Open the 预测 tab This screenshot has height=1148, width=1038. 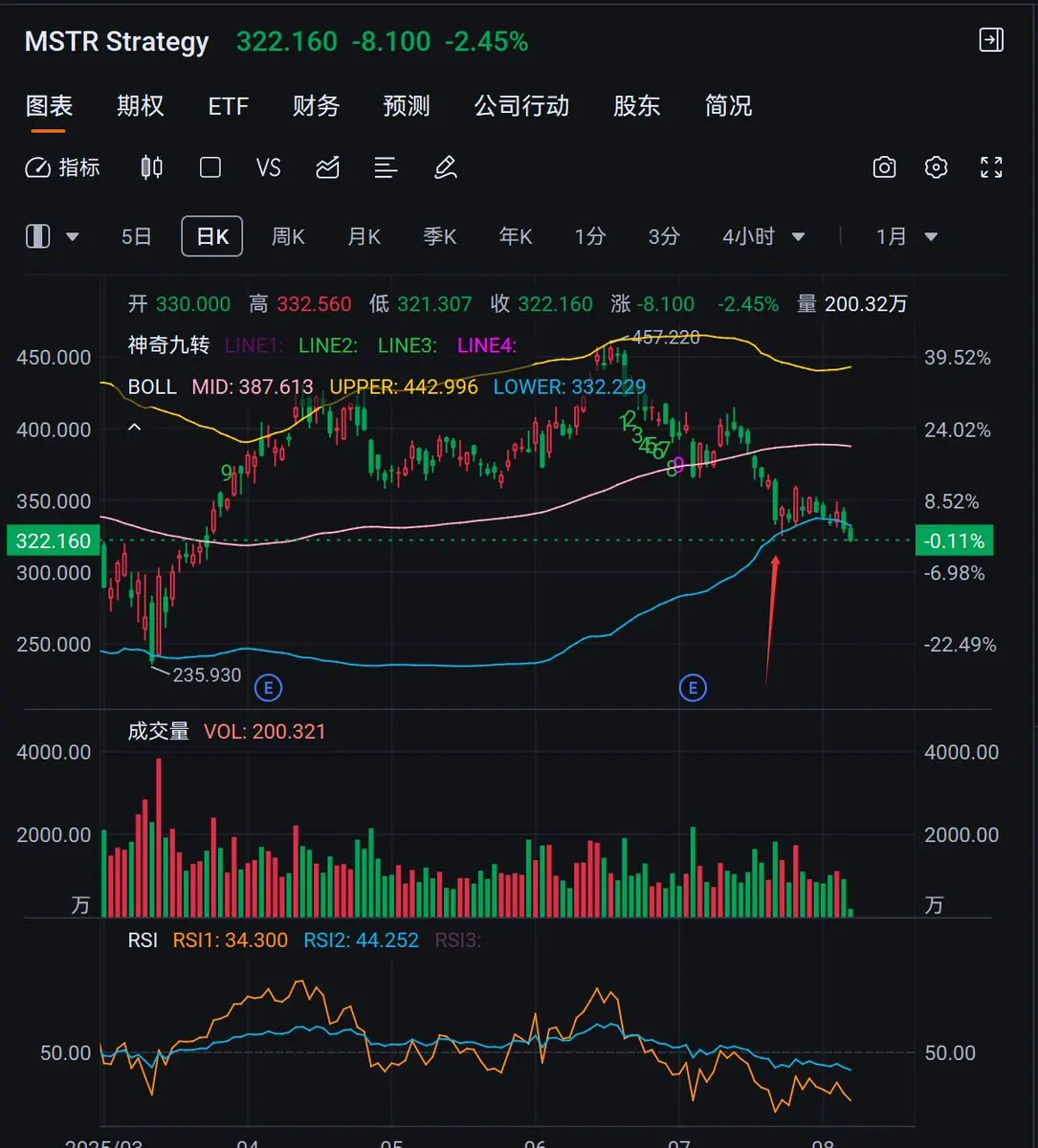[407, 106]
